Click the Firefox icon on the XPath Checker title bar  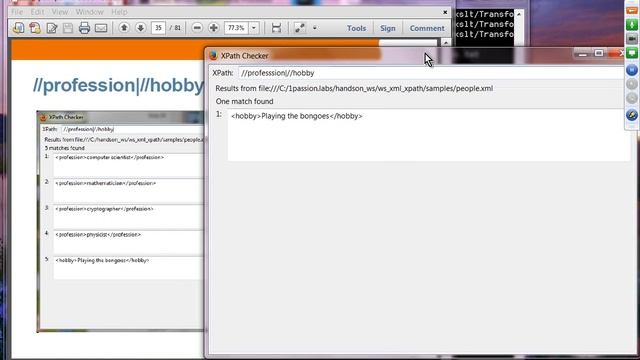pos(213,56)
